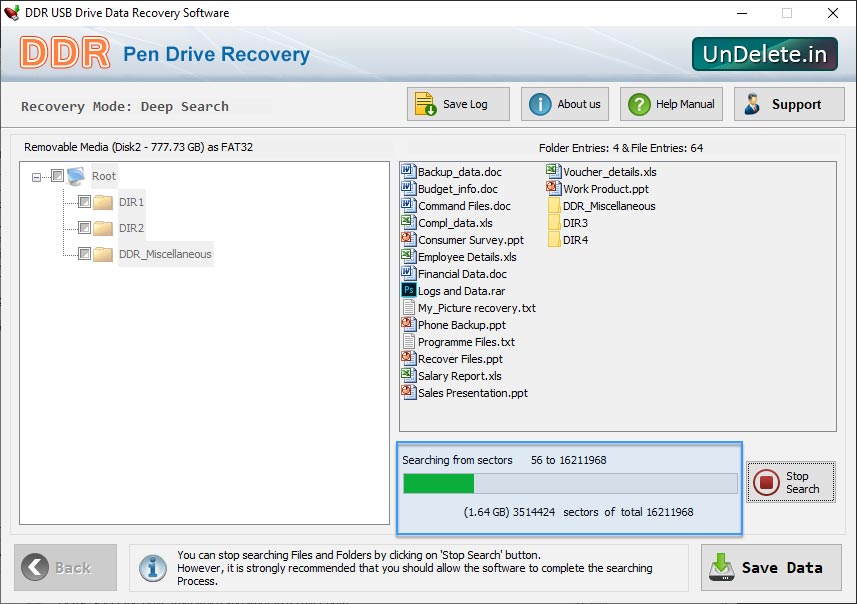Click the Salary Report.xls file icon
Viewport: 857px width, 604px height.
click(408, 375)
